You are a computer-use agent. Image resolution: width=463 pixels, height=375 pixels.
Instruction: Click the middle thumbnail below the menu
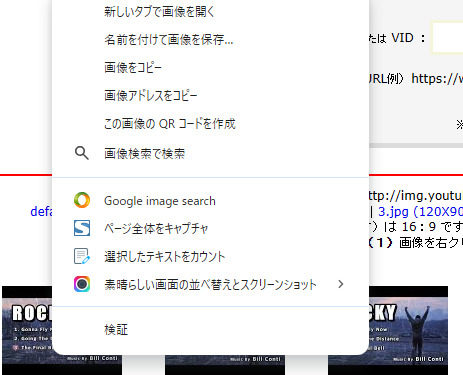coord(225,365)
